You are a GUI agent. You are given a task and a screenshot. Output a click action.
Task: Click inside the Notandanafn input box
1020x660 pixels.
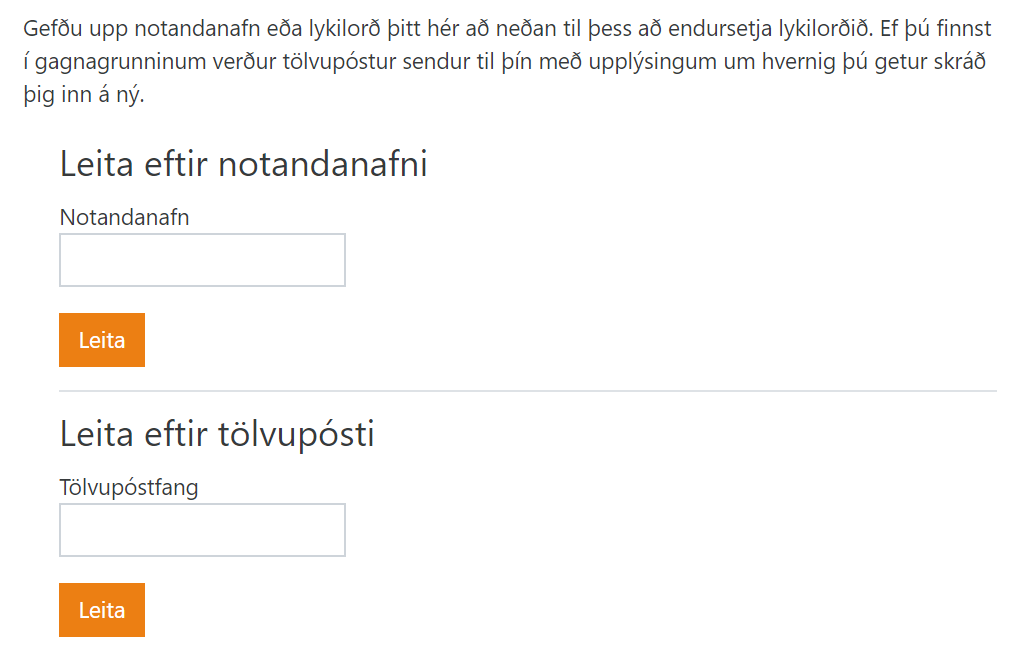point(202,259)
